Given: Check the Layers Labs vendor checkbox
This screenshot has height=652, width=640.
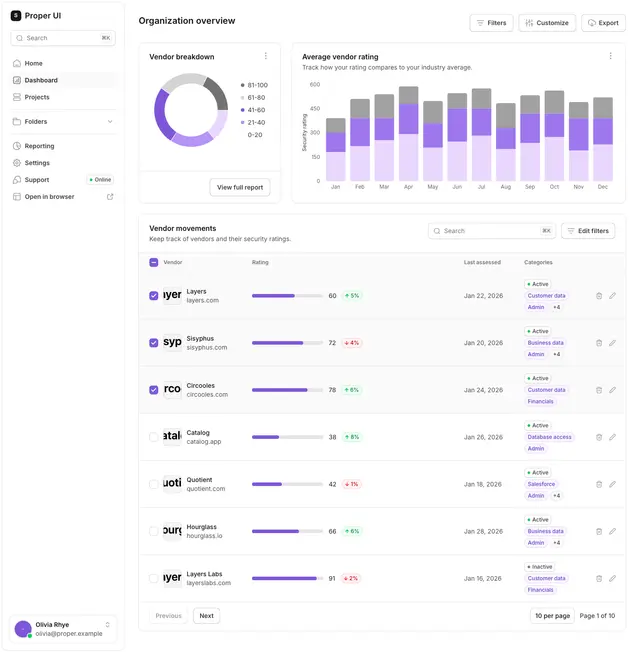Looking at the screenshot, I should [x=153, y=578].
